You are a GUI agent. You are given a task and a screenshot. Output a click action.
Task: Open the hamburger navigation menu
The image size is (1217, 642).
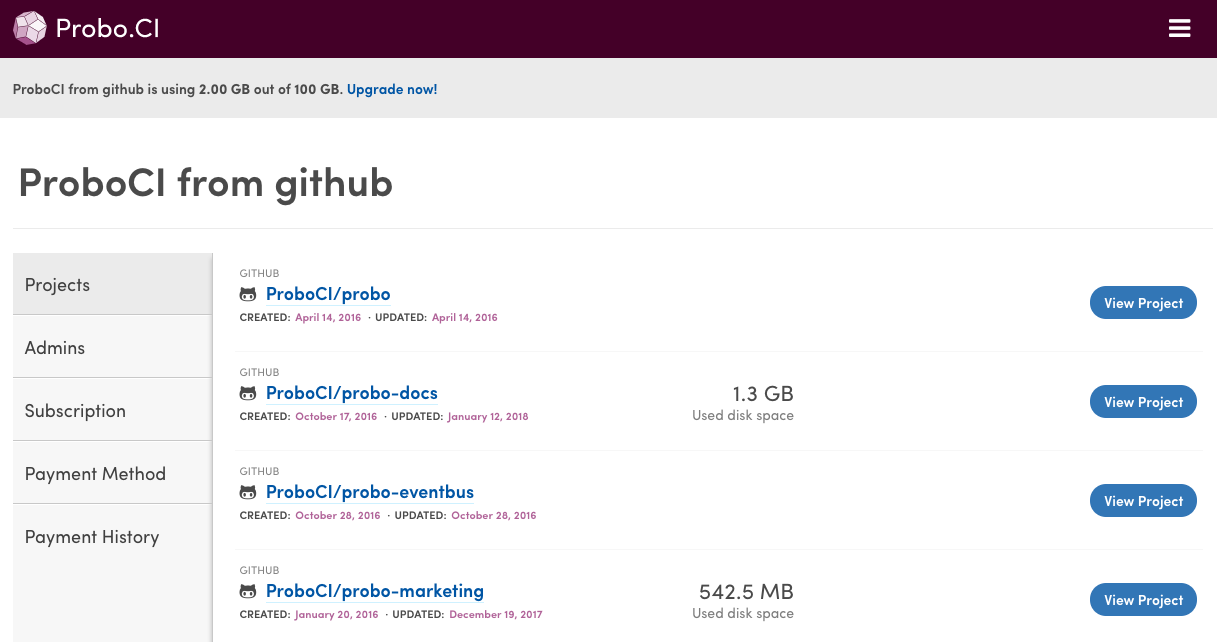tap(1180, 28)
